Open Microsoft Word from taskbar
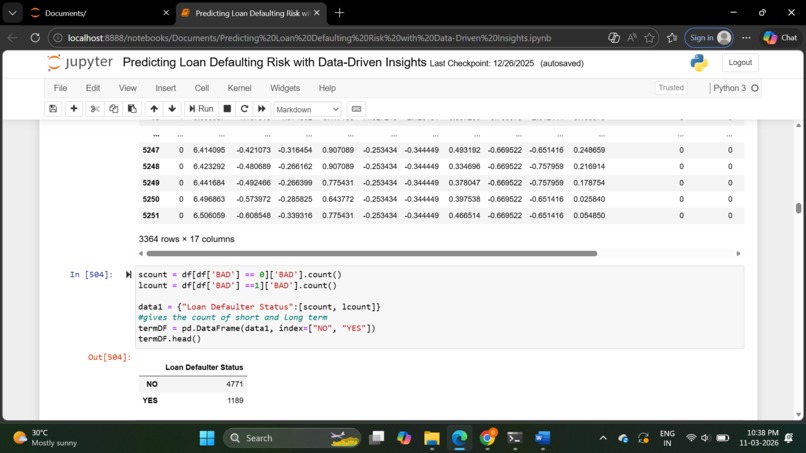The width and height of the screenshot is (806, 453). pyautogui.click(x=542, y=438)
